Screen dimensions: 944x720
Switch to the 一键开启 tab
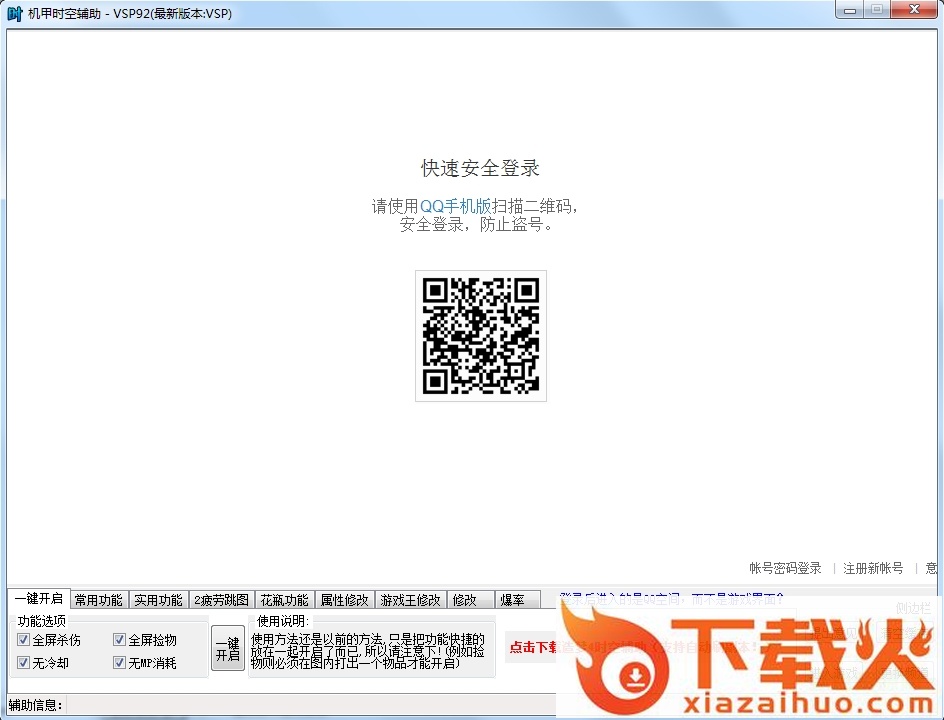(x=39, y=599)
